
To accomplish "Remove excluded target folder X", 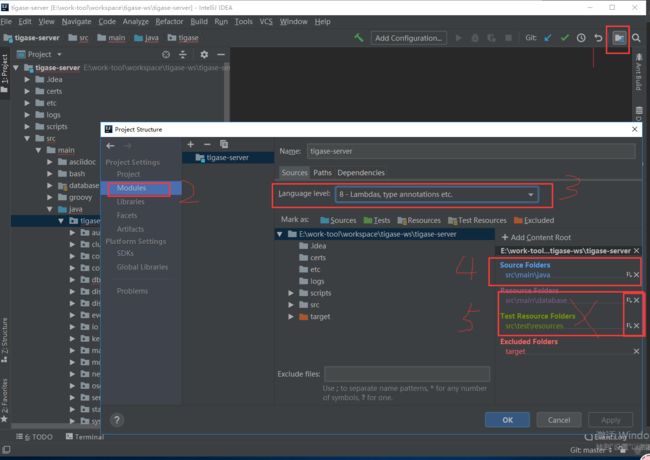I will [x=637, y=351].
